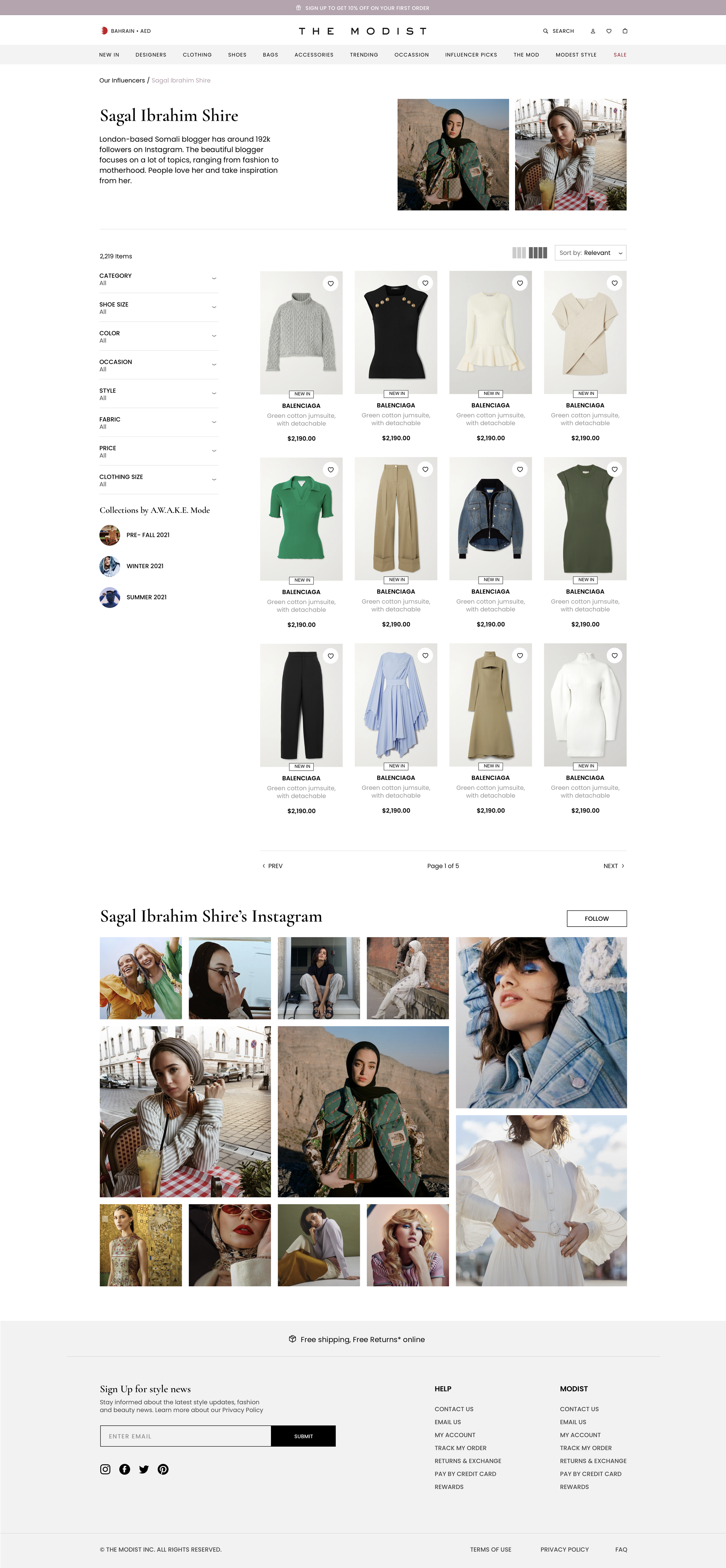This screenshot has height=1568, width=726.
Task: Open the Twitter social icon
Action: point(144,1469)
